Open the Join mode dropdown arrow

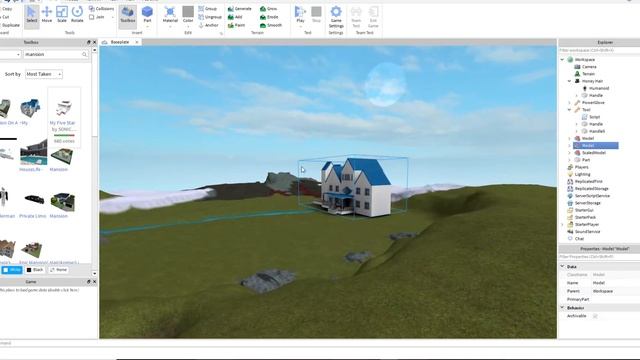(x=112, y=17)
